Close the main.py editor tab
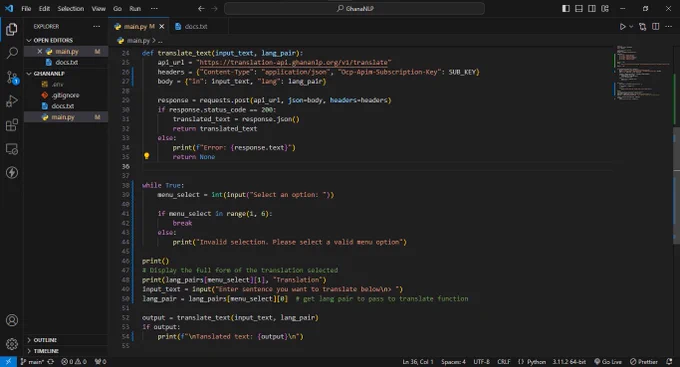 pyautogui.click(x=162, y=26)
